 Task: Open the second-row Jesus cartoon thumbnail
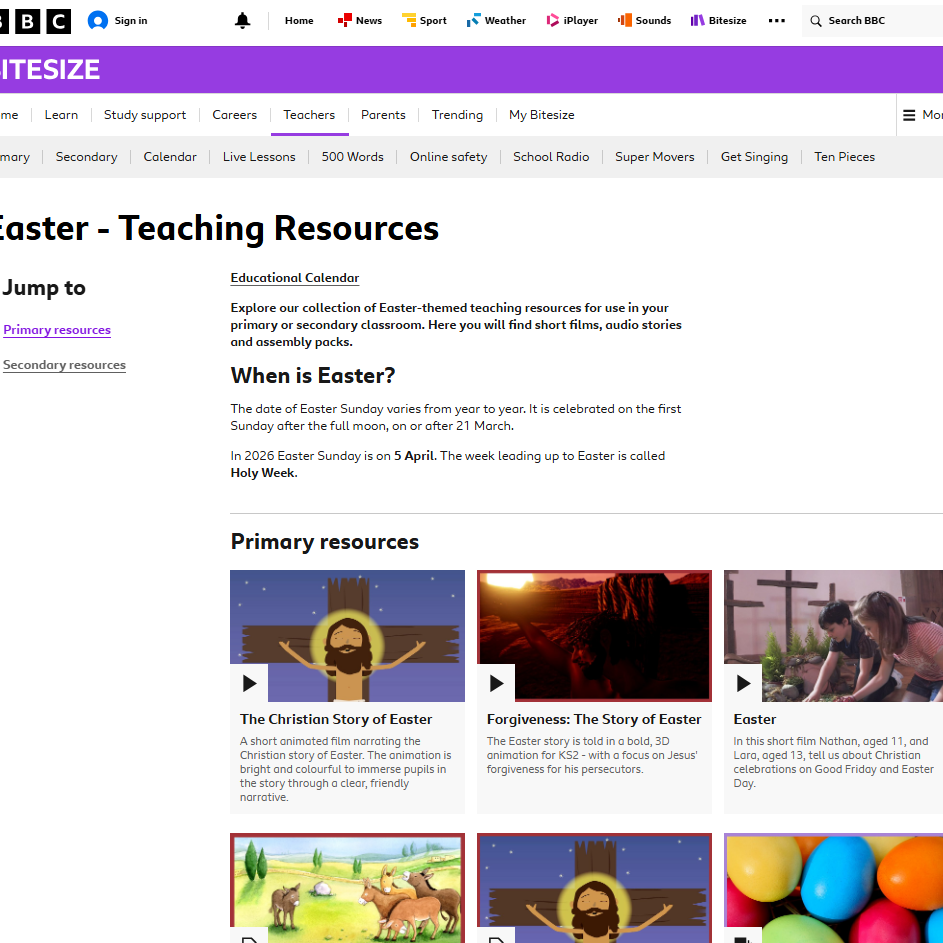(x=594, y=888)
